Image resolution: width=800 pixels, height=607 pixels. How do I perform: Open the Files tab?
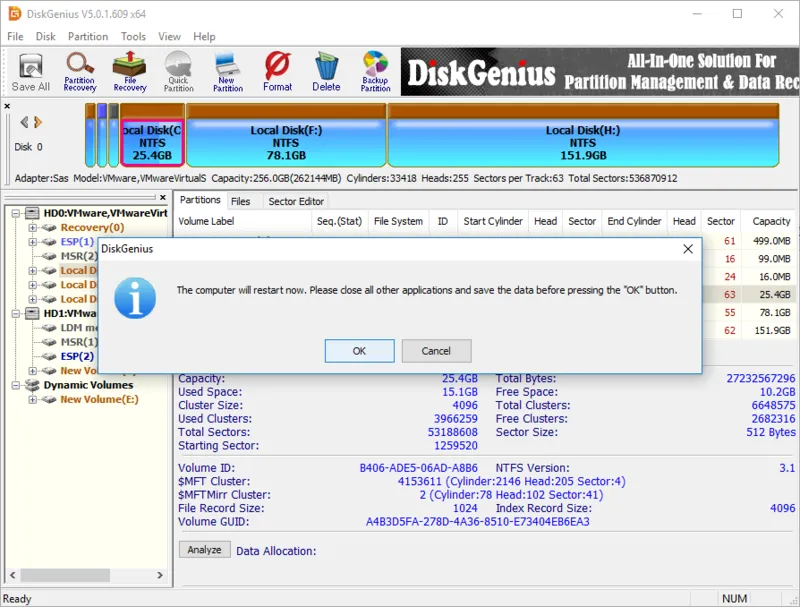tap(240, 201)
